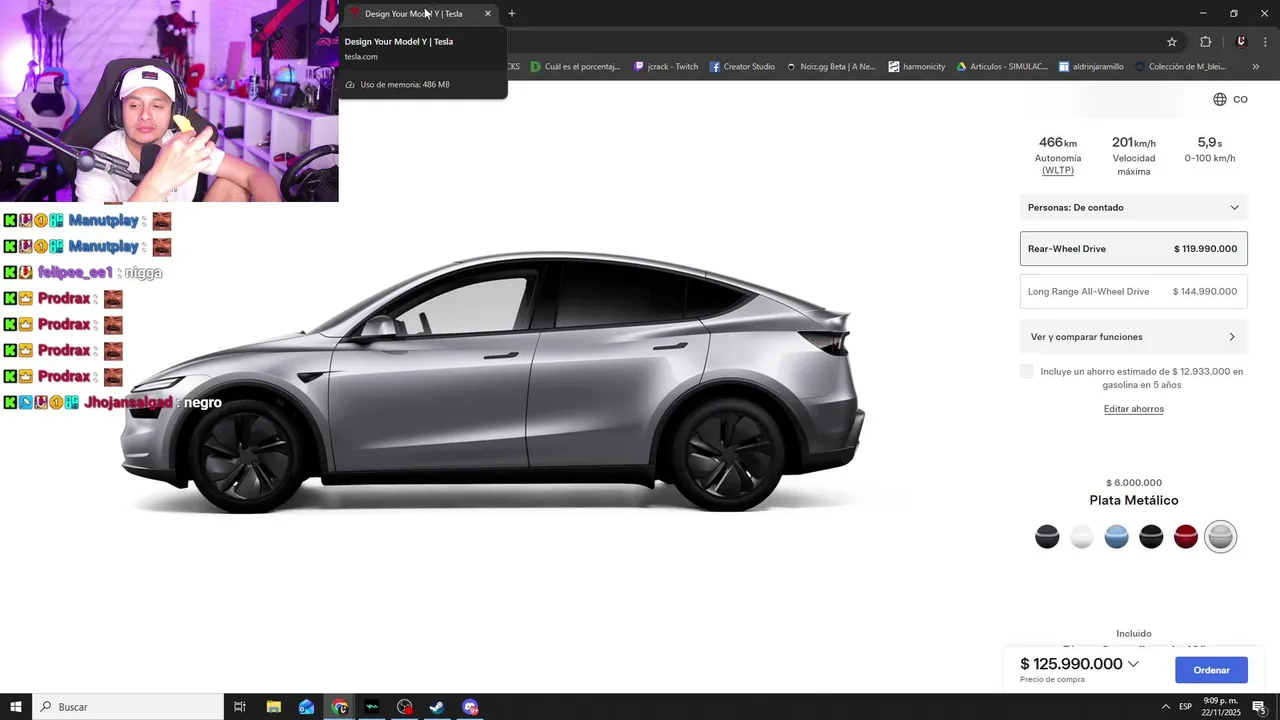Click the WLTP underlined link
This screenshot has height=720, width=1280.
(1058, 171)
